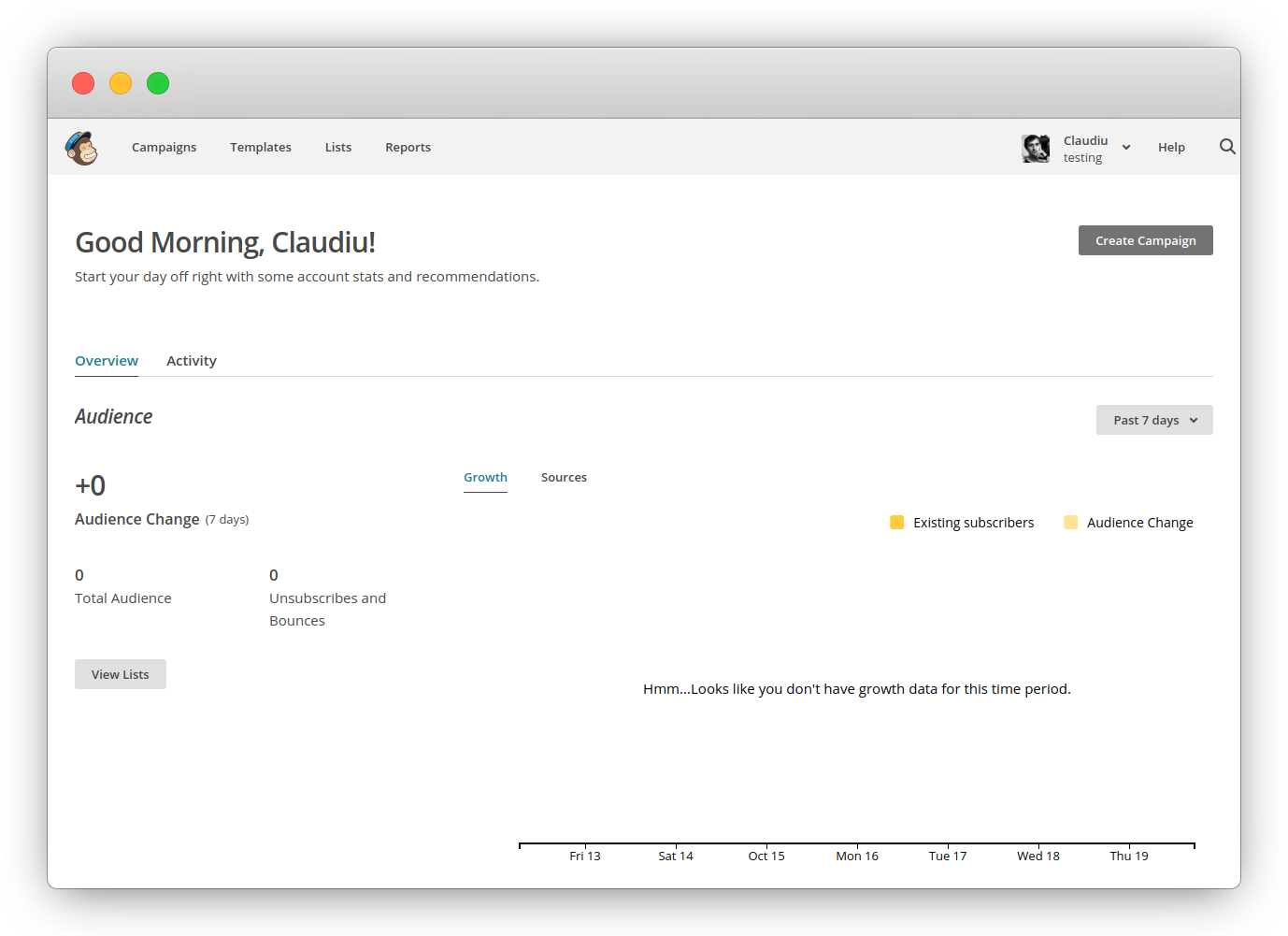Viewport: 1288px width, 936px height.
Task: Expand the account menu chevron beside Claudiu
Action: pos(1126,147)
